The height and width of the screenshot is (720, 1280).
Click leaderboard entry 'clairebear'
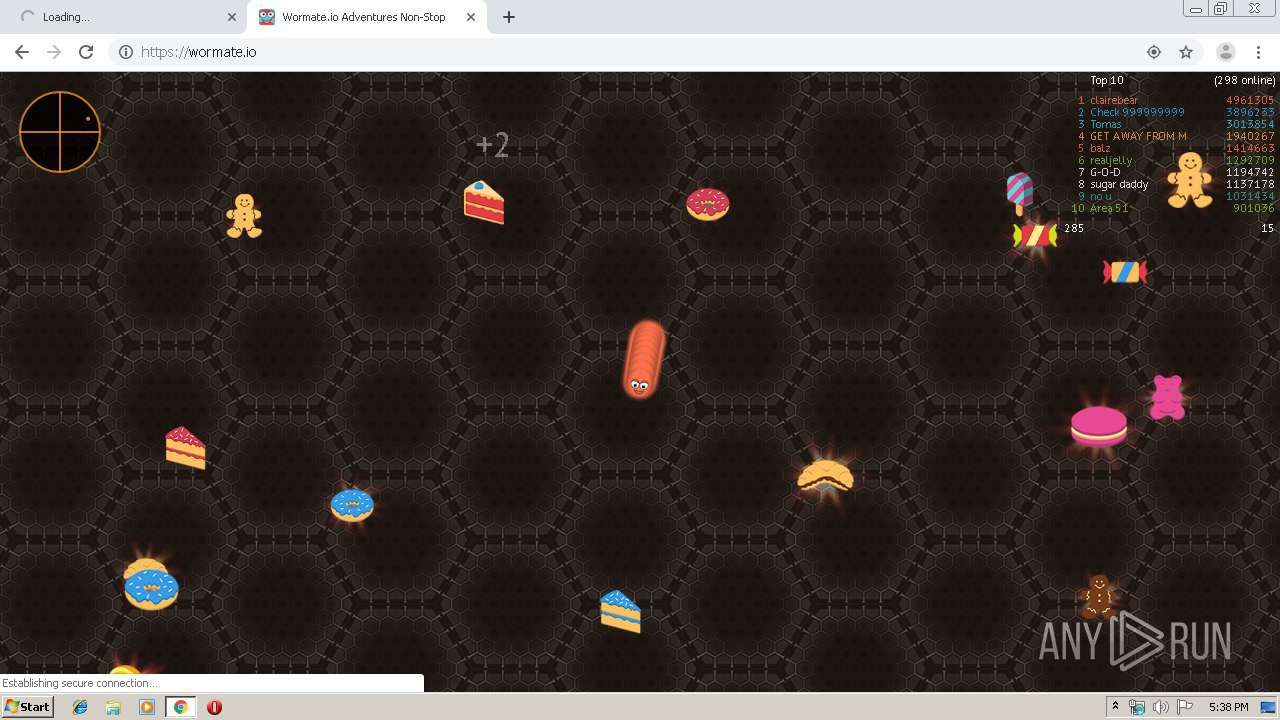click(x=1114, y=100)
